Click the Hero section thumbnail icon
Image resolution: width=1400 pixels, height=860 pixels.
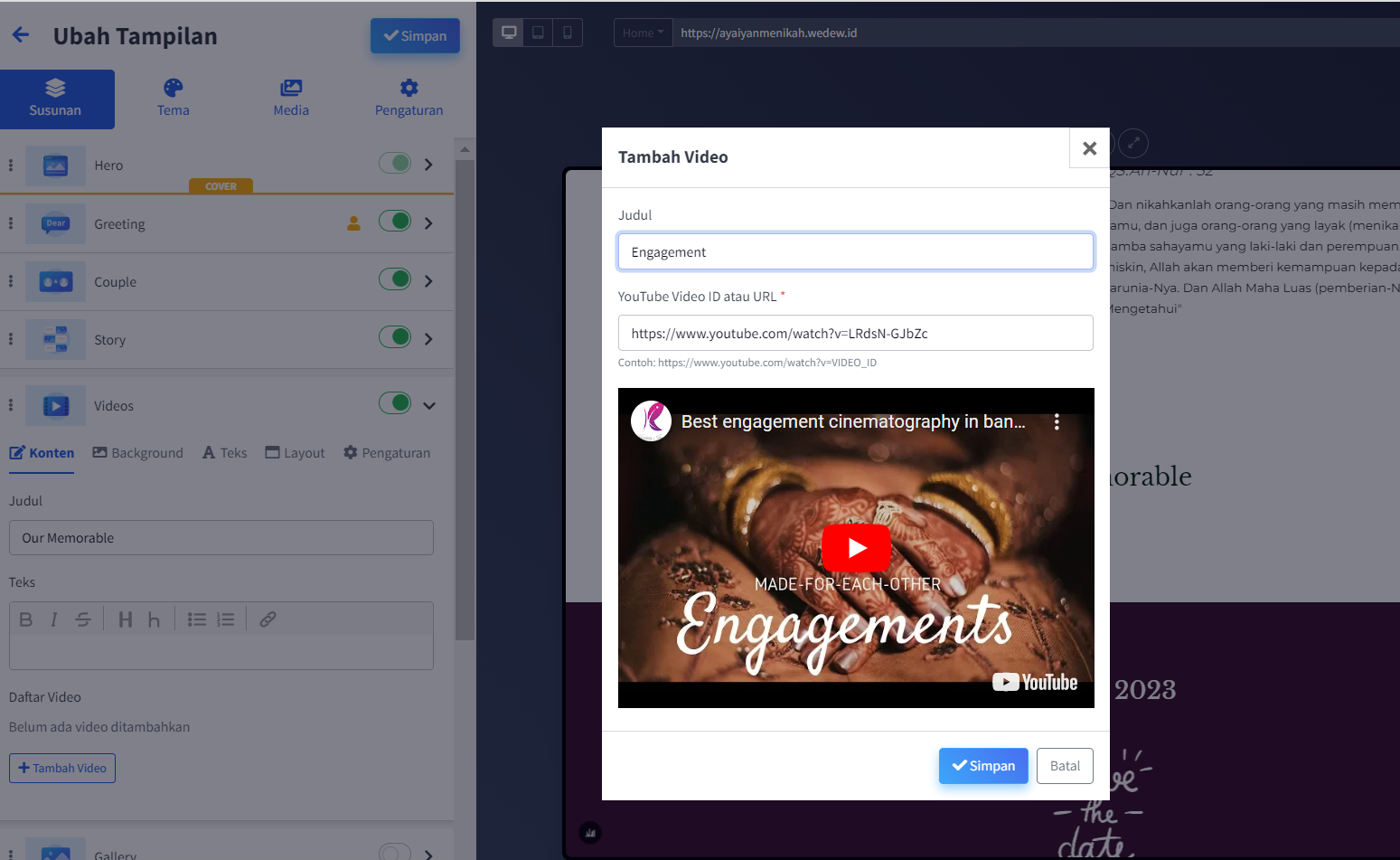click(x=55, y=165)
